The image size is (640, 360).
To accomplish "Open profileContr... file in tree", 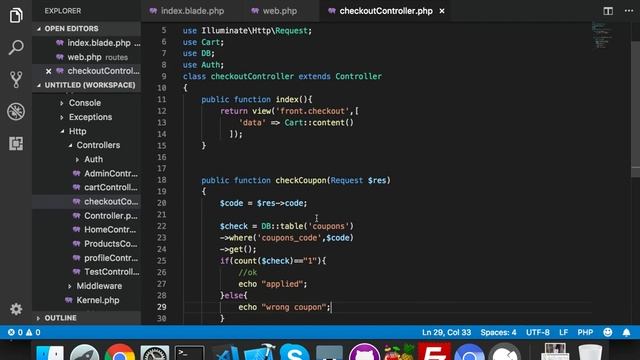I will [110, 258].
